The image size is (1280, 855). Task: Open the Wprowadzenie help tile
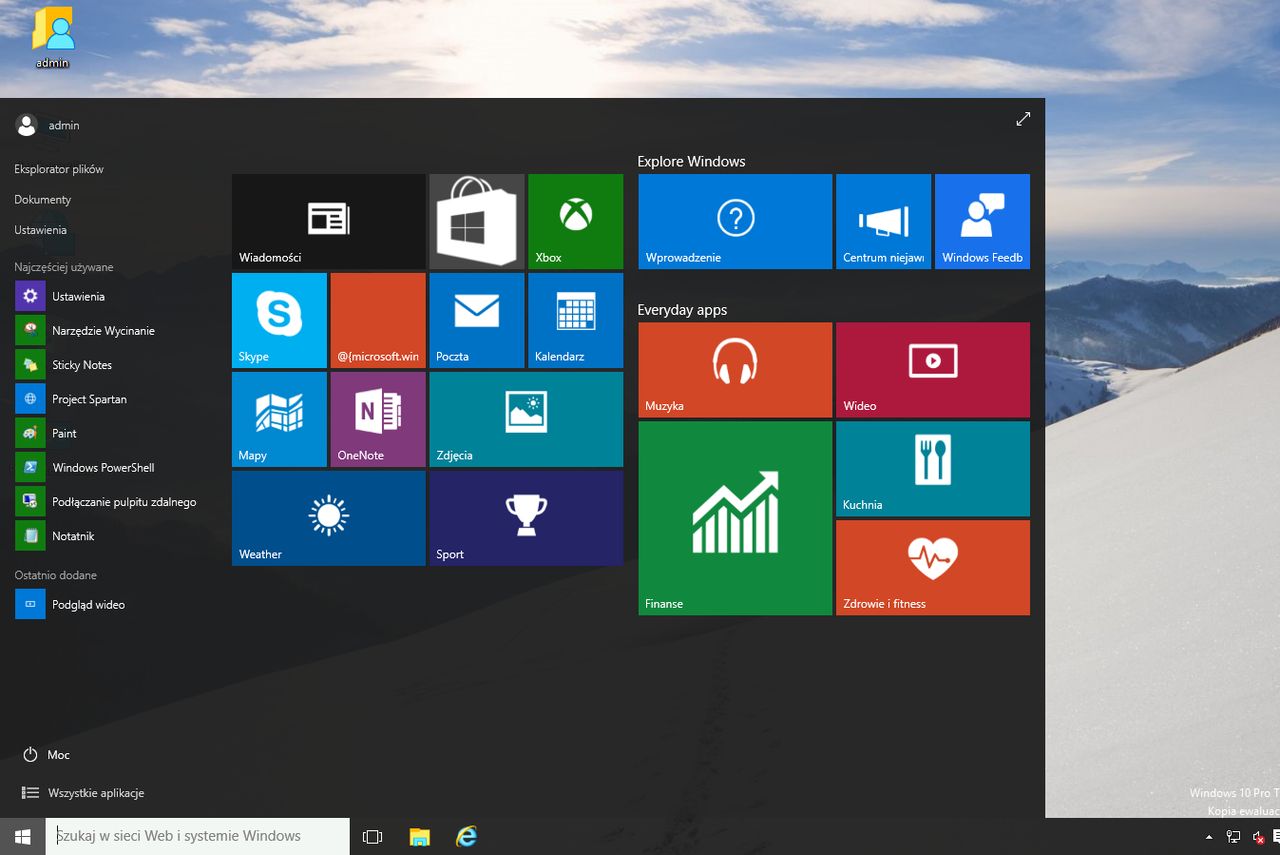735,221
